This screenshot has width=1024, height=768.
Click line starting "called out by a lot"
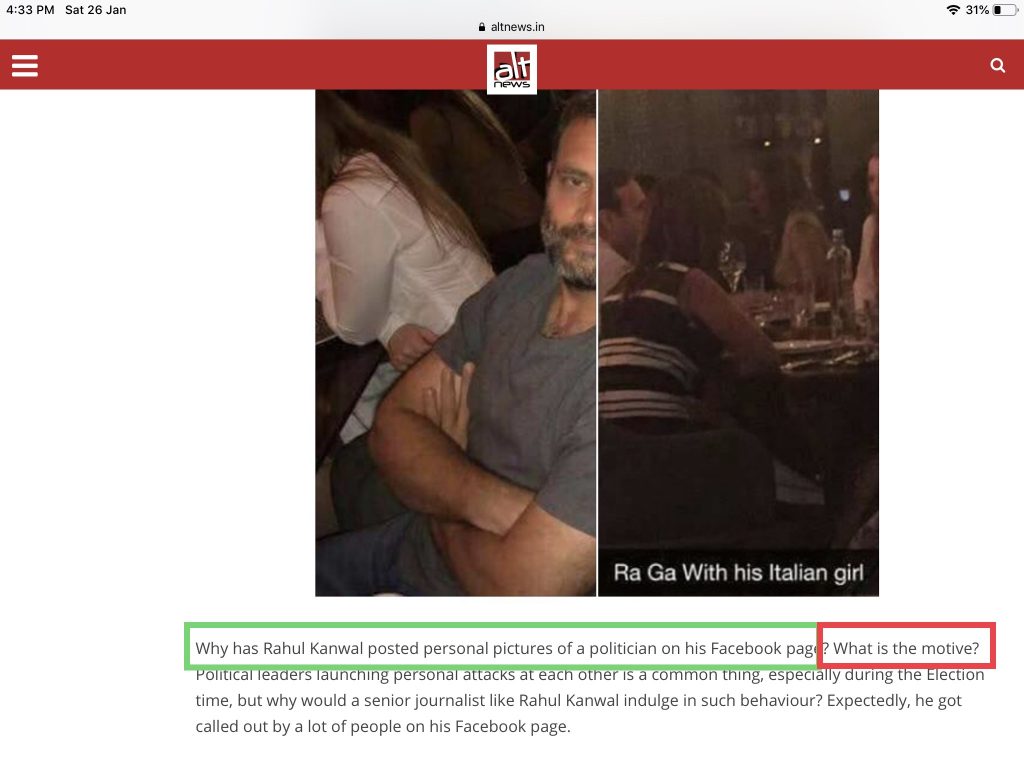(383, 727)
